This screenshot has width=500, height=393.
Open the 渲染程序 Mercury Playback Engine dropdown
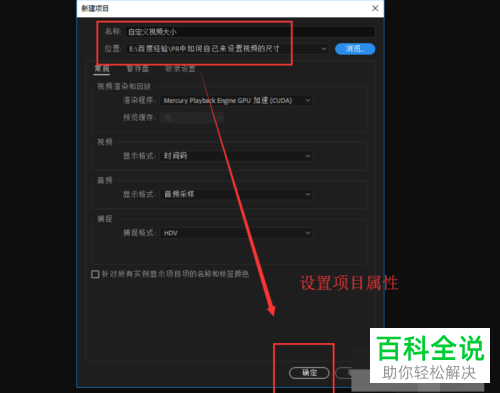(236, 100)
